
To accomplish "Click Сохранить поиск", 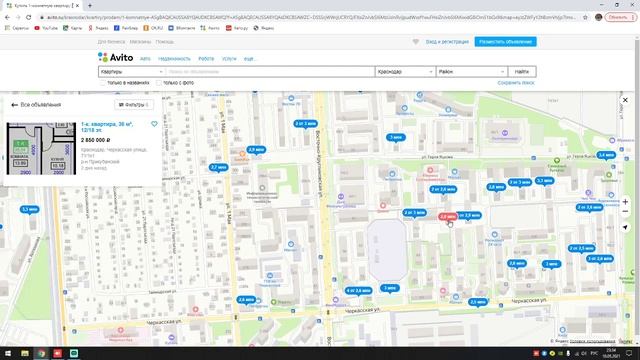I will pyautogui.click(x=516, y=83).
